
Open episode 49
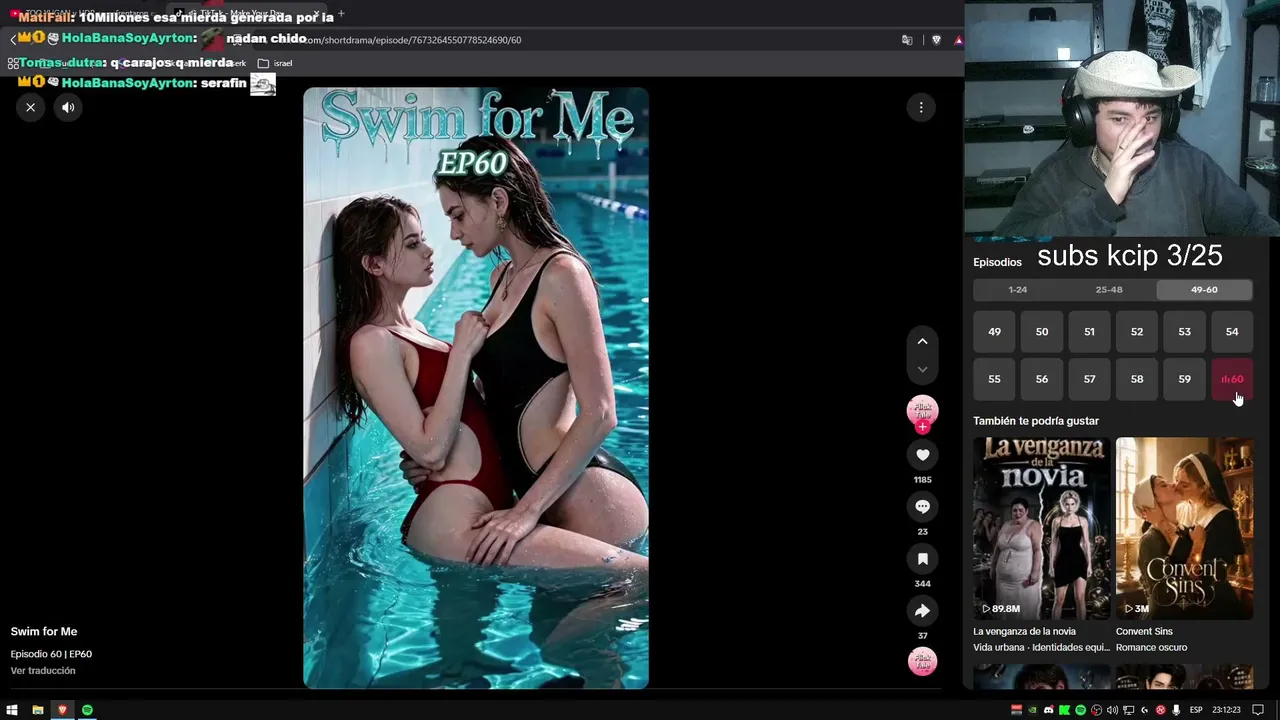click(994, 332)
